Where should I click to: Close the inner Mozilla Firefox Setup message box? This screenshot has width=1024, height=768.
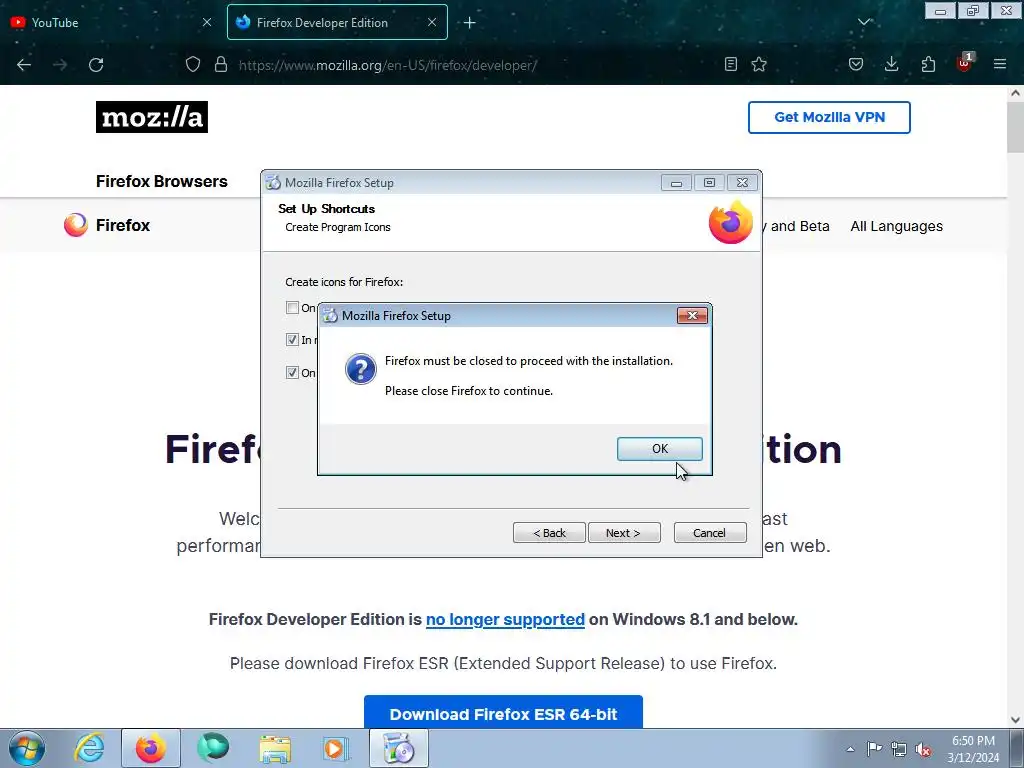[x=692, y=315]
